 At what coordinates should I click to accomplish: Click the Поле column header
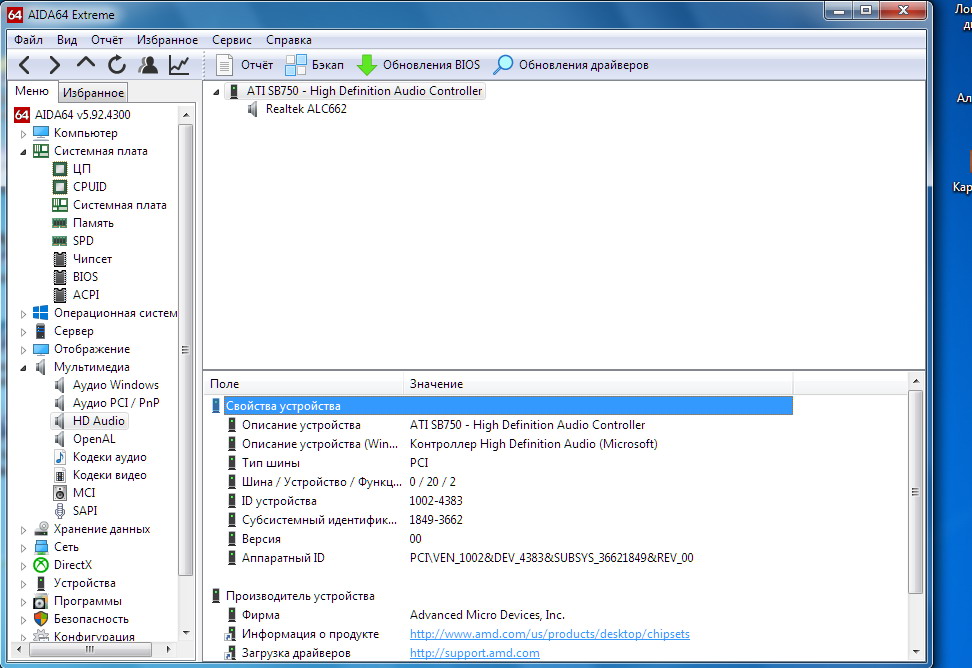(304, 384)
